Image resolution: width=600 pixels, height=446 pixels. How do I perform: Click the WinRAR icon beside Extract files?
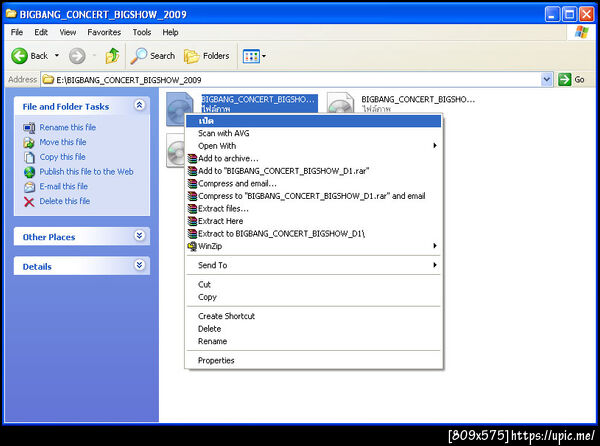pos(192,209)
